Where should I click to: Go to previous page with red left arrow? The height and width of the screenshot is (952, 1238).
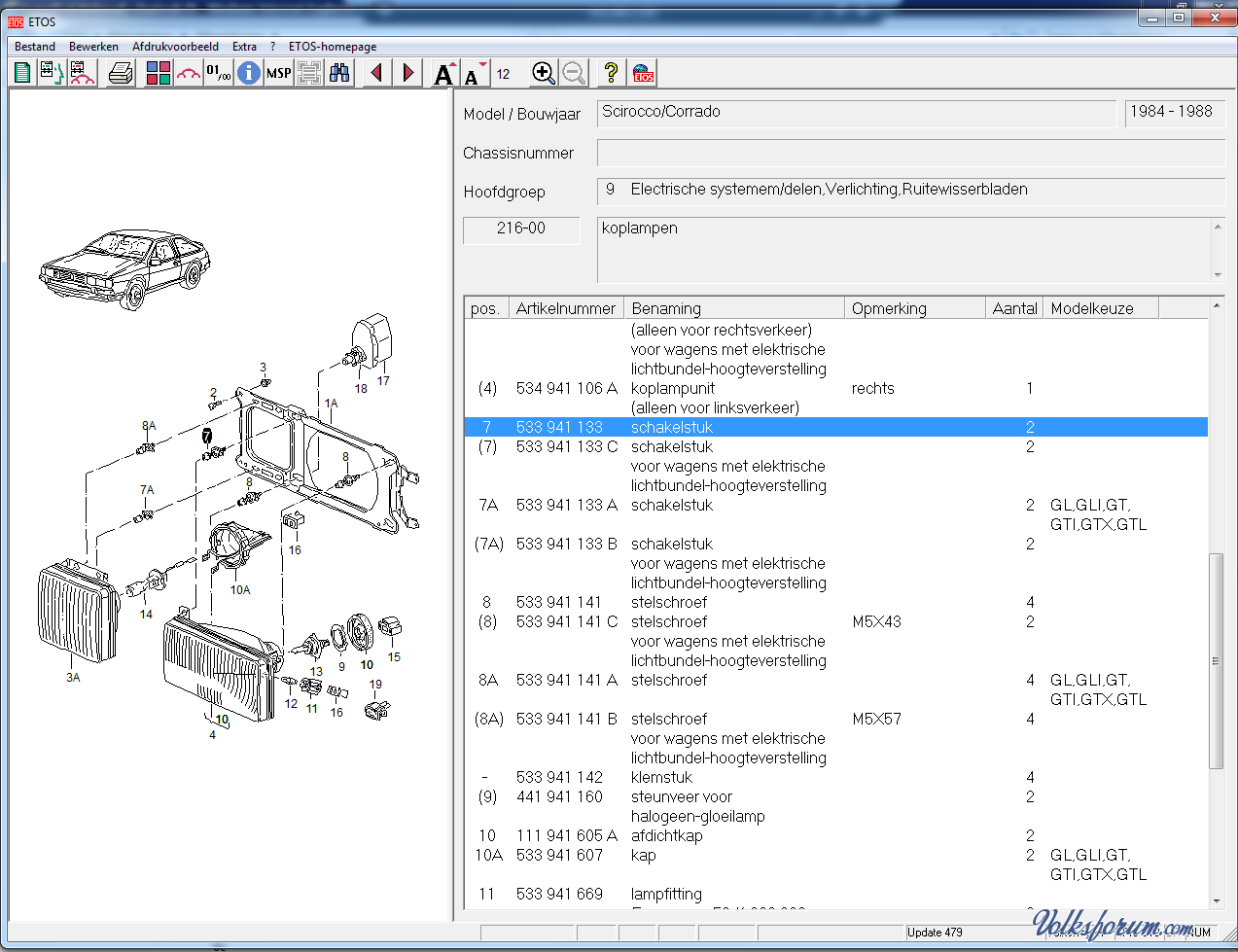pos(377,73)
